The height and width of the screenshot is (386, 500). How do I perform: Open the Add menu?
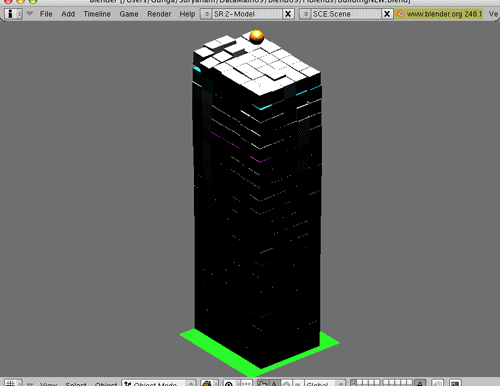[68, 14]
